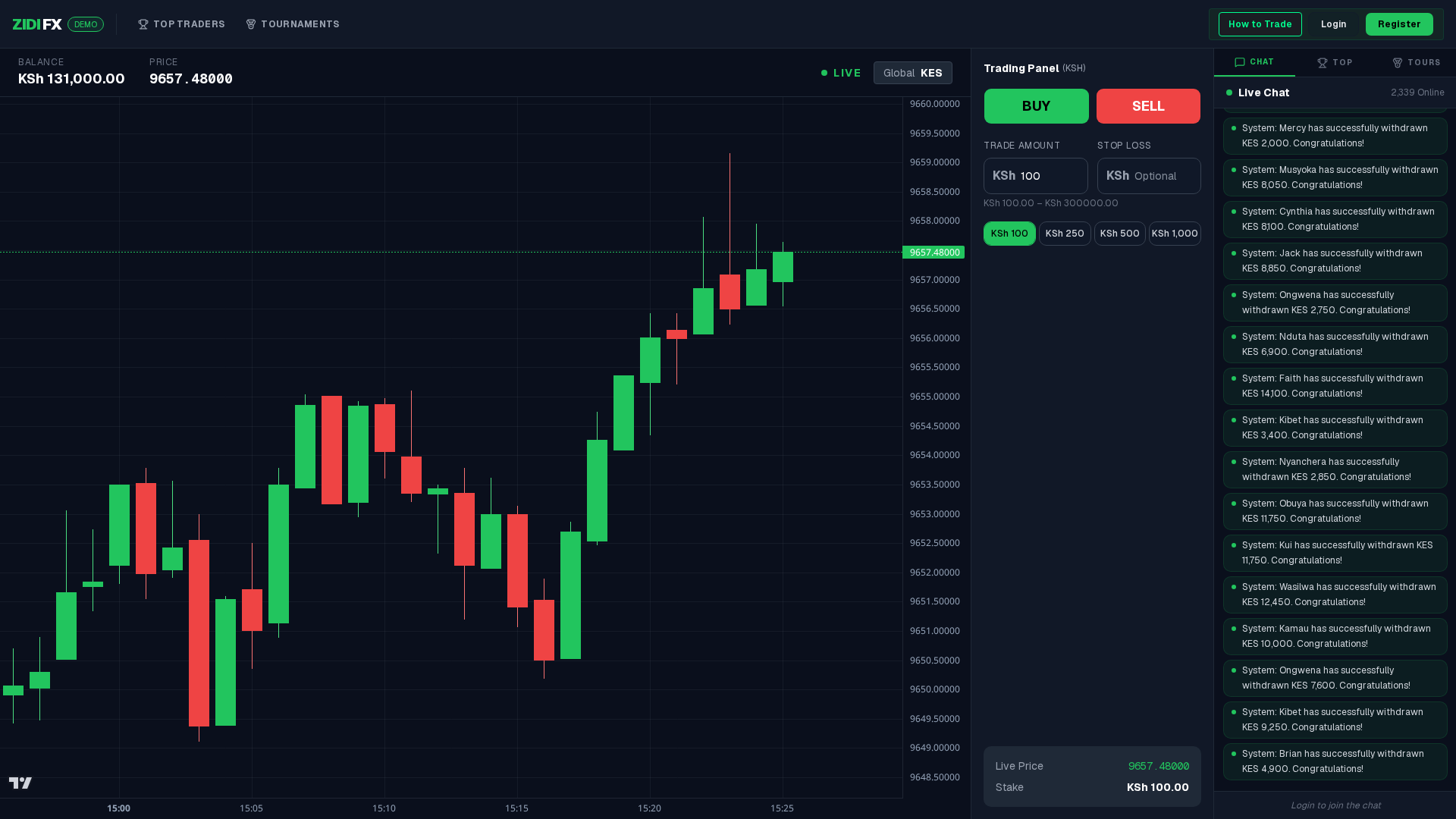
Task: Click the Brian withdrawal chat message
Action: tap(1335, 761)
